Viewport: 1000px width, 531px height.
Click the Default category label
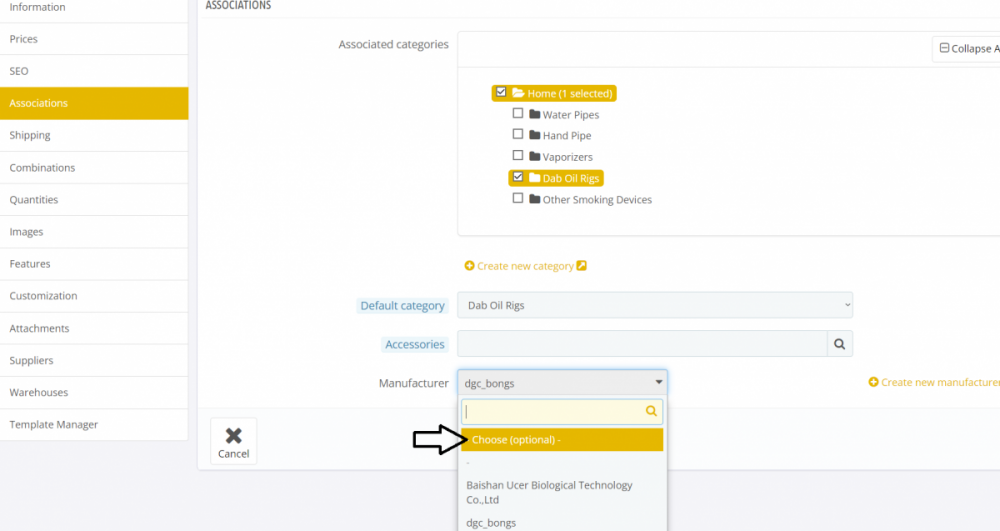pyautogui.click(x=402, y=305)
